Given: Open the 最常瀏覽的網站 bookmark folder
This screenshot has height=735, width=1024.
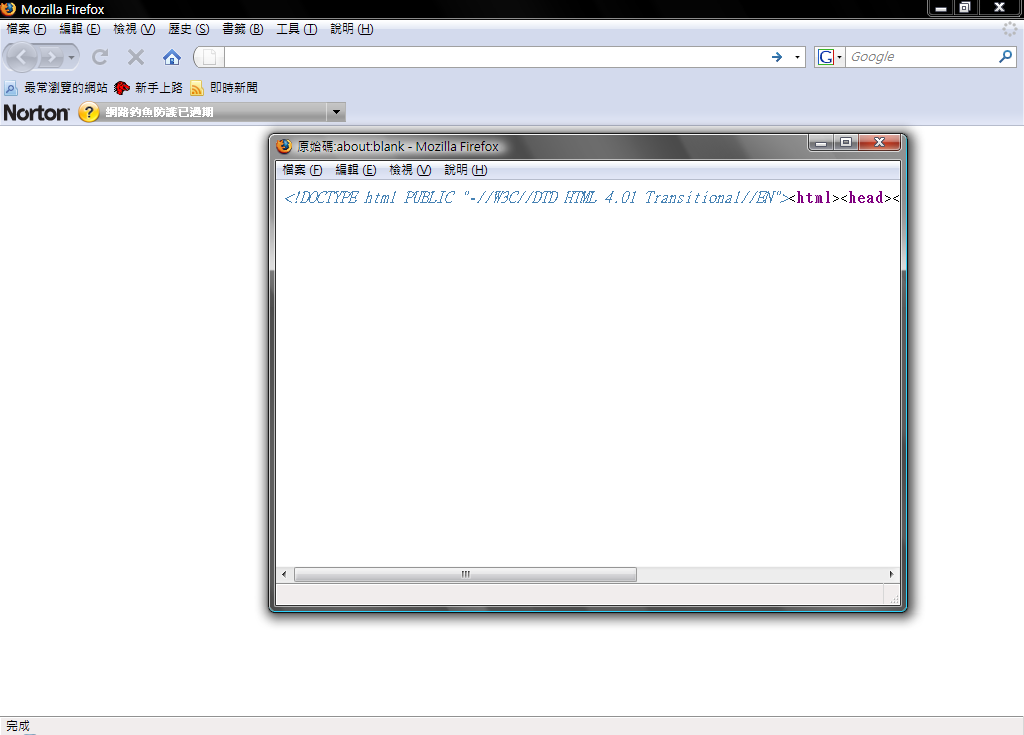Looking at the screenshot, I should 56,88.
